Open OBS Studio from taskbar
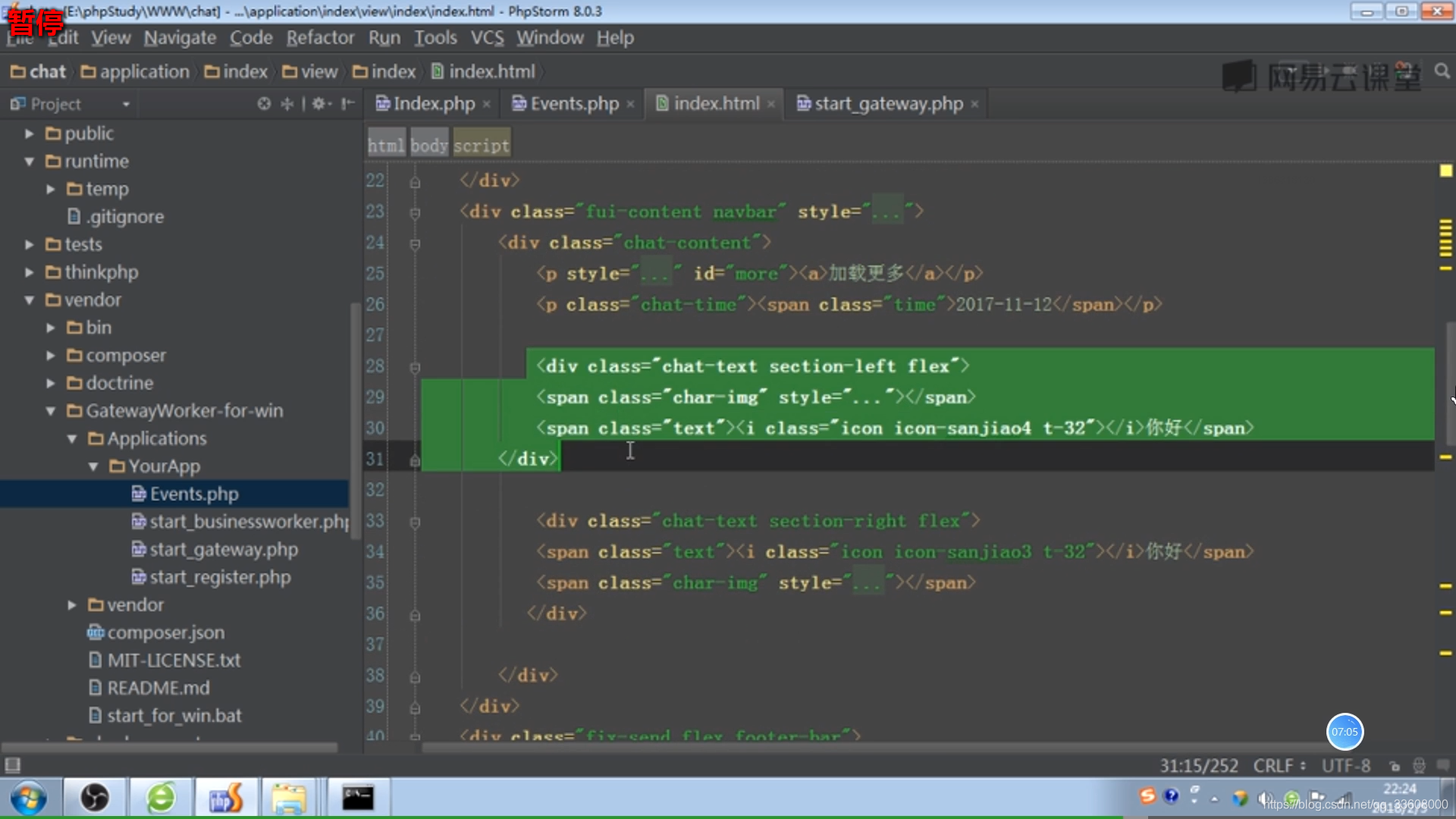This screenshot has height=819, width=1456. click(95, 798)
